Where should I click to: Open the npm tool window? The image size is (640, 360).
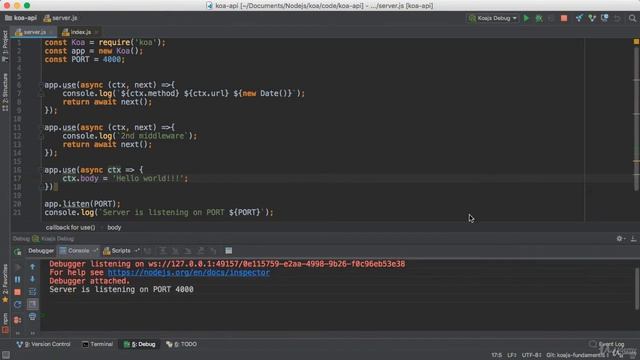point(5,323)
